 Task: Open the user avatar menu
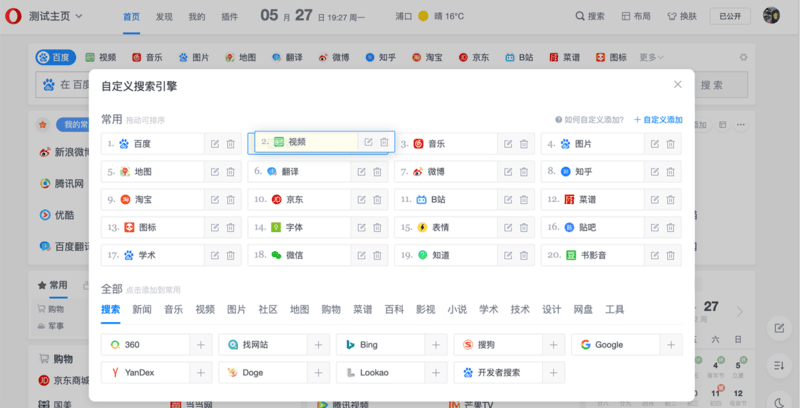(x=771, y=15)
